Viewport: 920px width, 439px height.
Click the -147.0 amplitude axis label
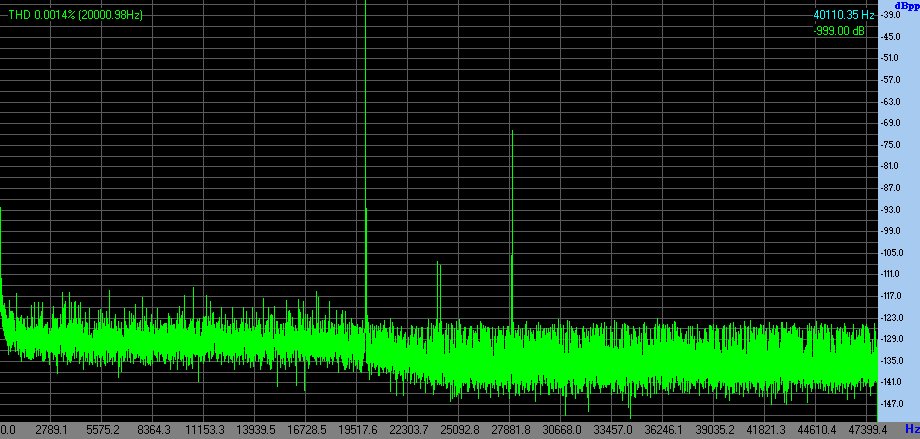coord(893,404)
